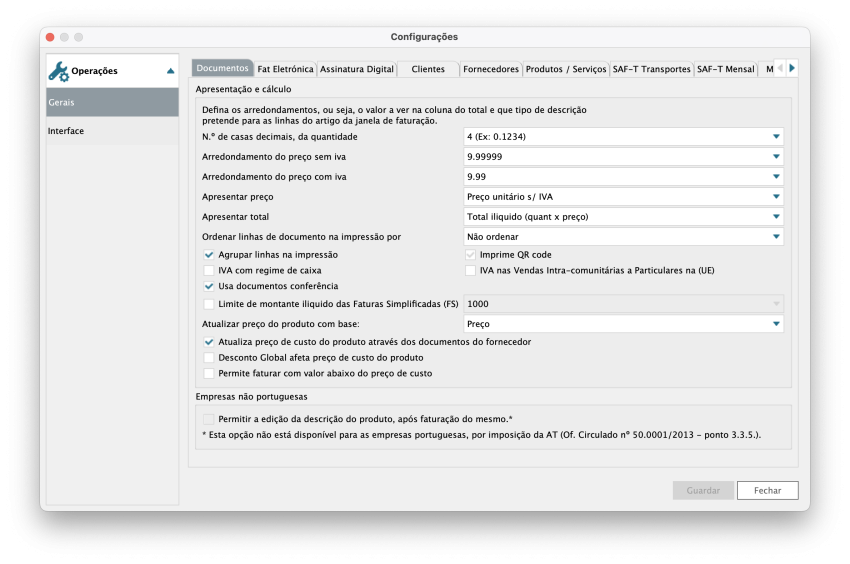Disable Usa documentos conferência checkbox
The height and width of the screenshot is (564, 850).
(x=209, y=286)
